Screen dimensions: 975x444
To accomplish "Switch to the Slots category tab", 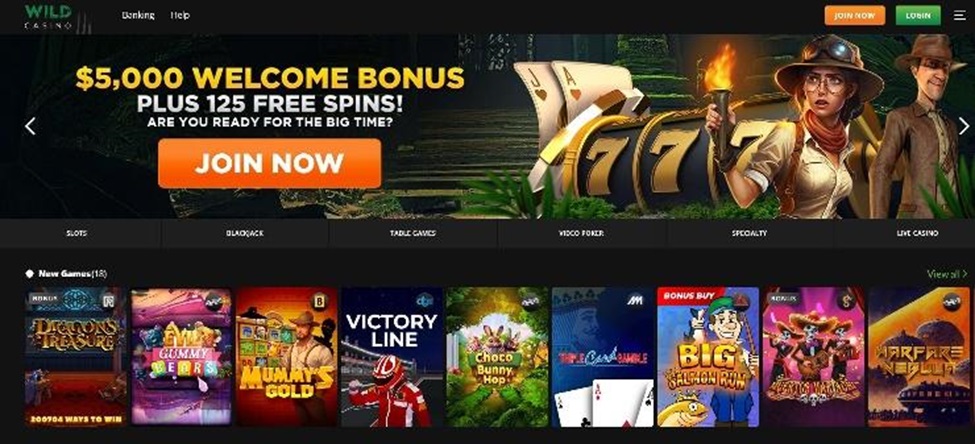I will (76, 233).
